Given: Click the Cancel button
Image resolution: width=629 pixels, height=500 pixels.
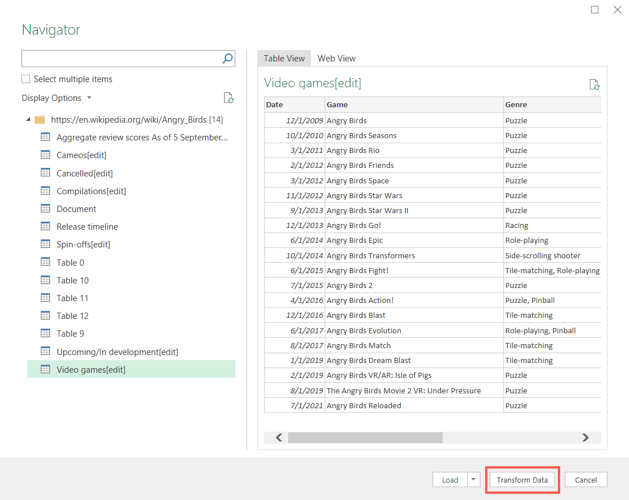Looking at the screenshot, I should coord(586,480).
